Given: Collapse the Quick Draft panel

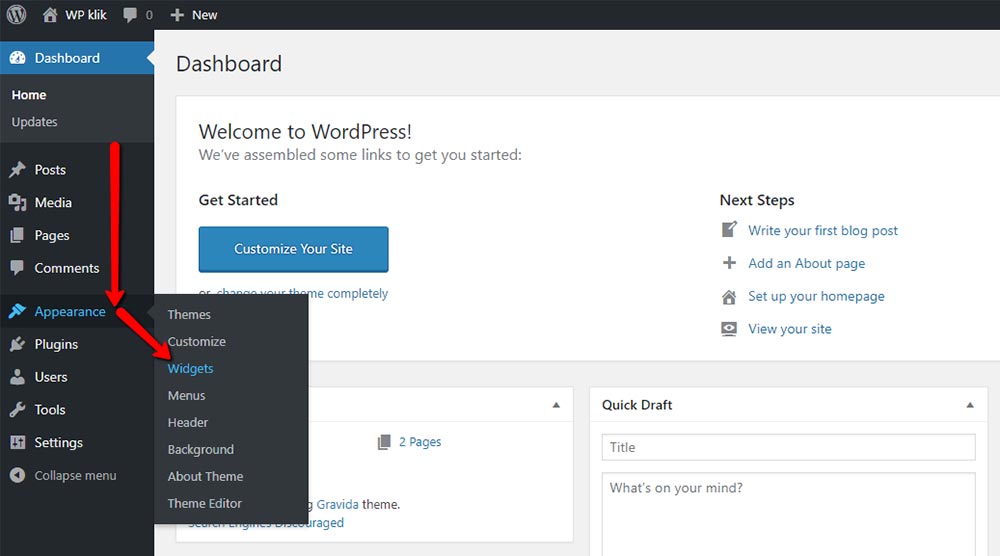Looking at the screenshot, I should tap(970, 405).
